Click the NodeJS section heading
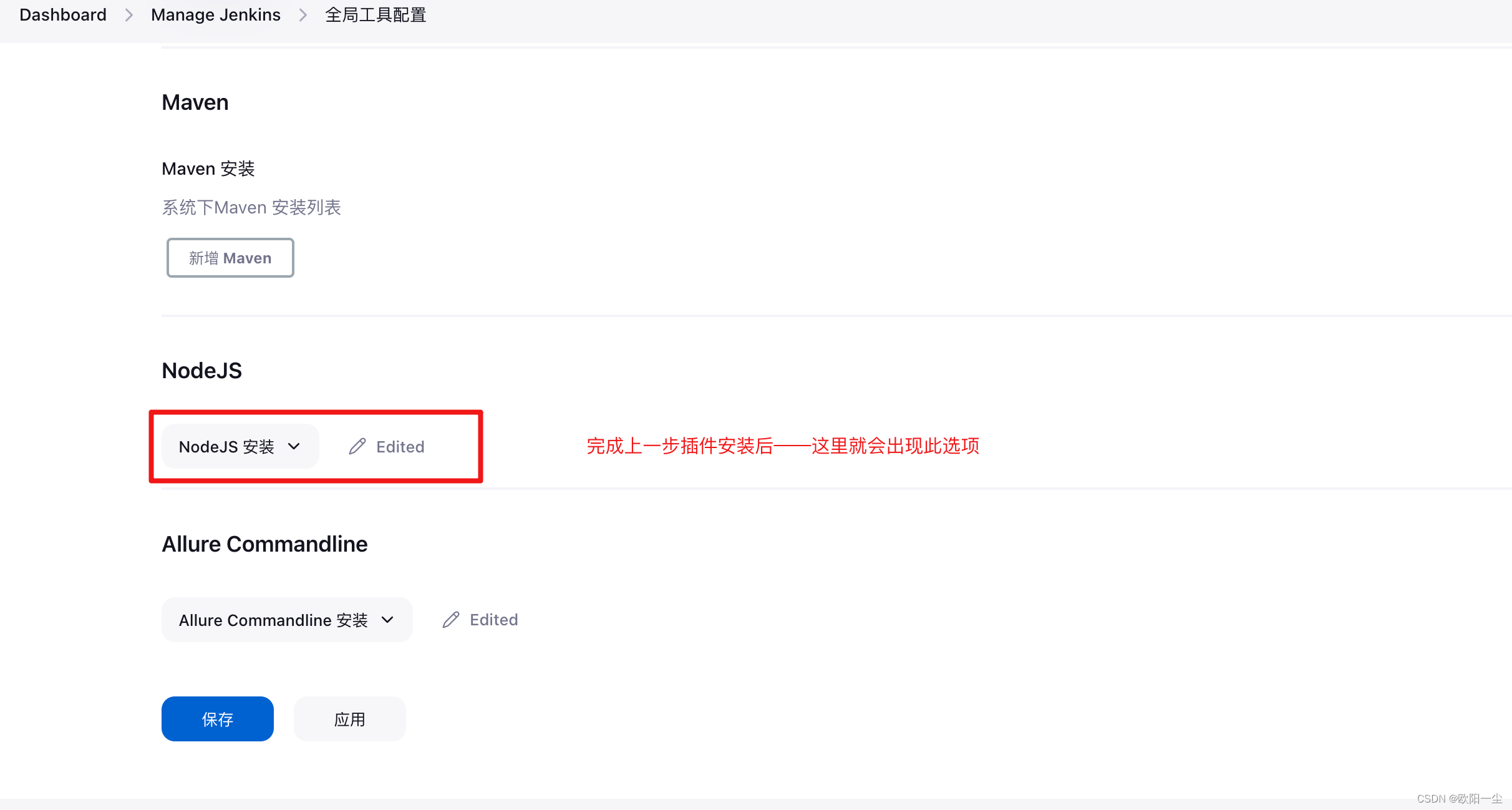 click(201, 371)
